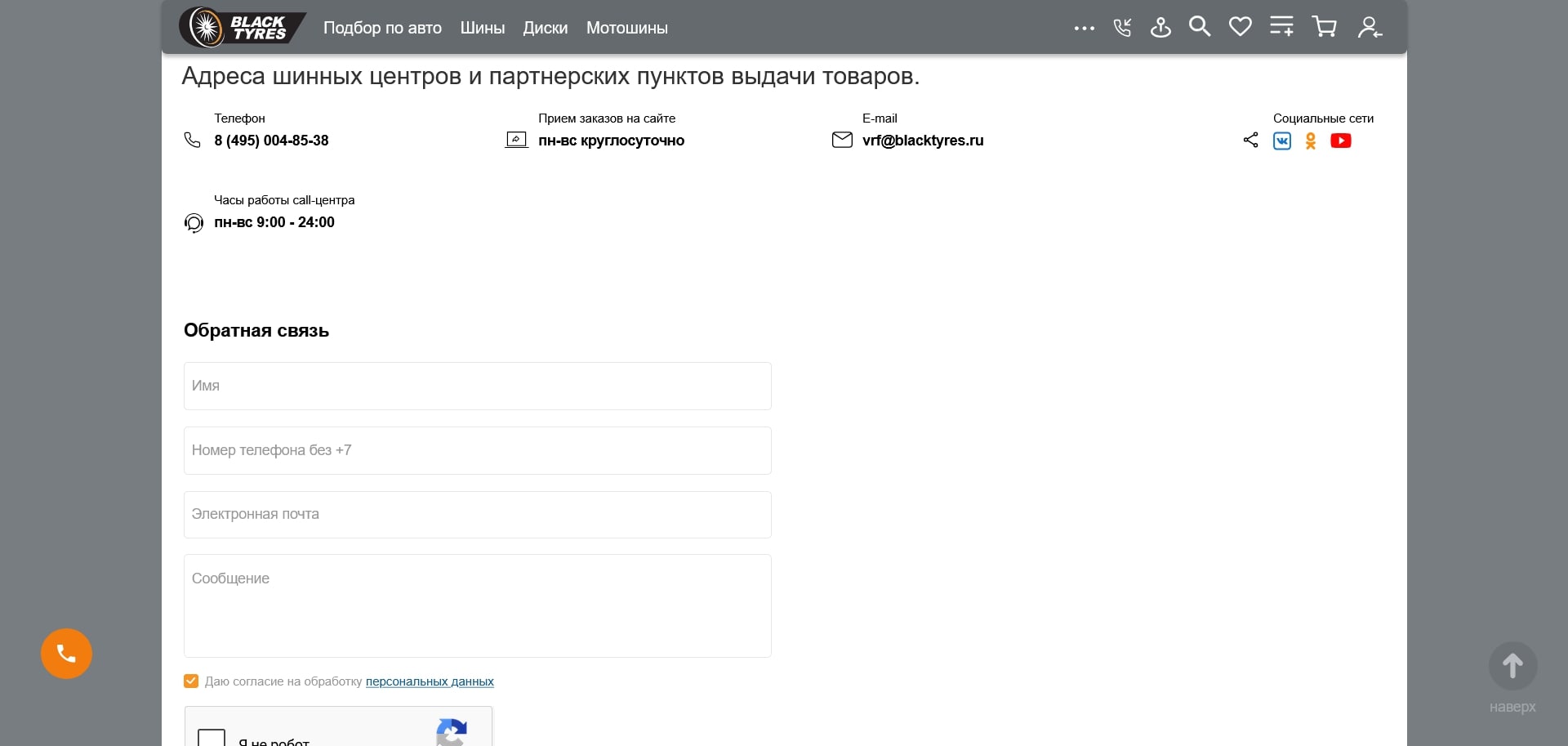Uncheck the personal data consent checkbox
The height and width of the screenshot is (746, 1568).
pos(191,681)
